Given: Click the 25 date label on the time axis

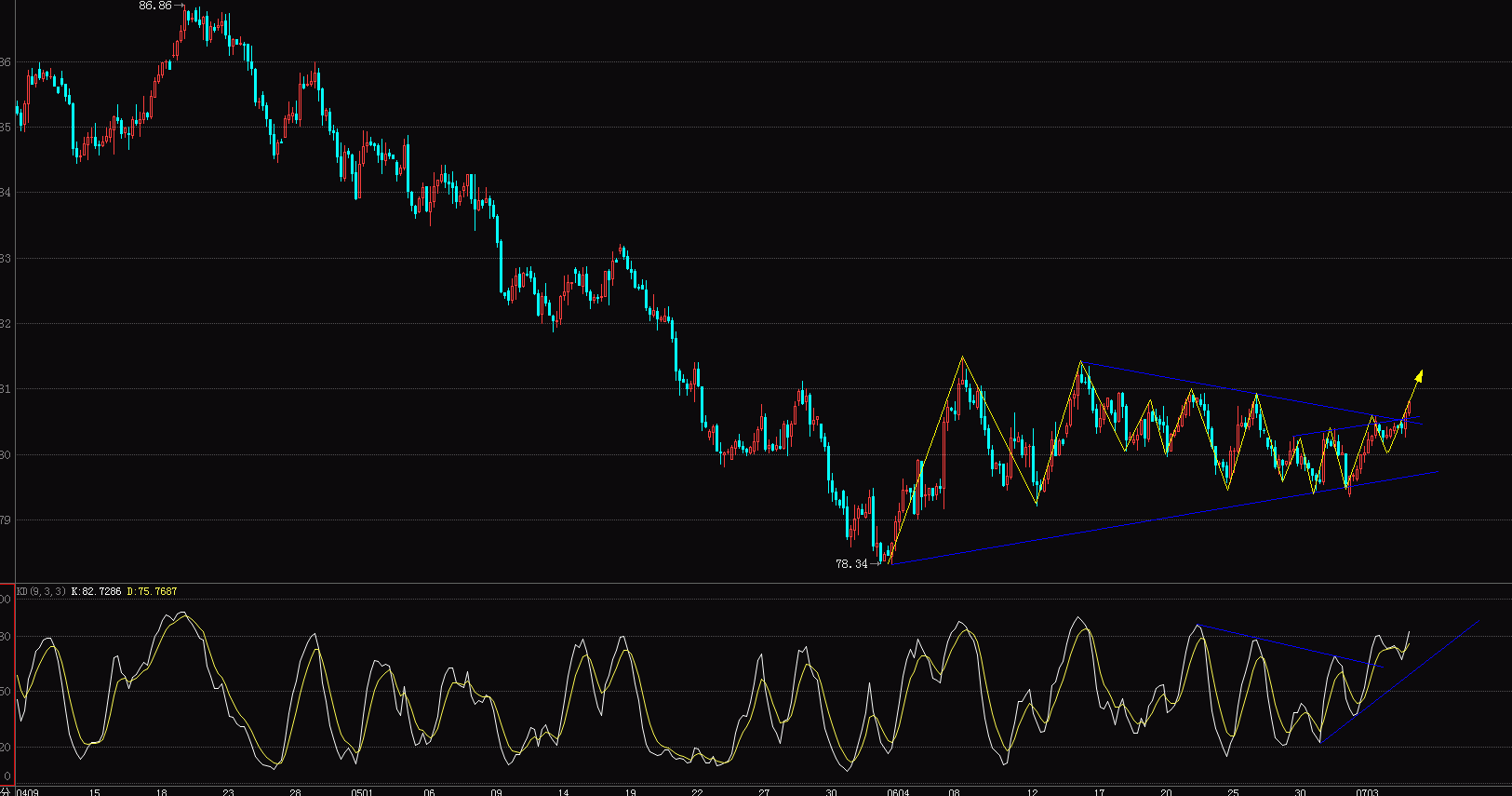Looking at the screenshot, I should point(1233,792).
